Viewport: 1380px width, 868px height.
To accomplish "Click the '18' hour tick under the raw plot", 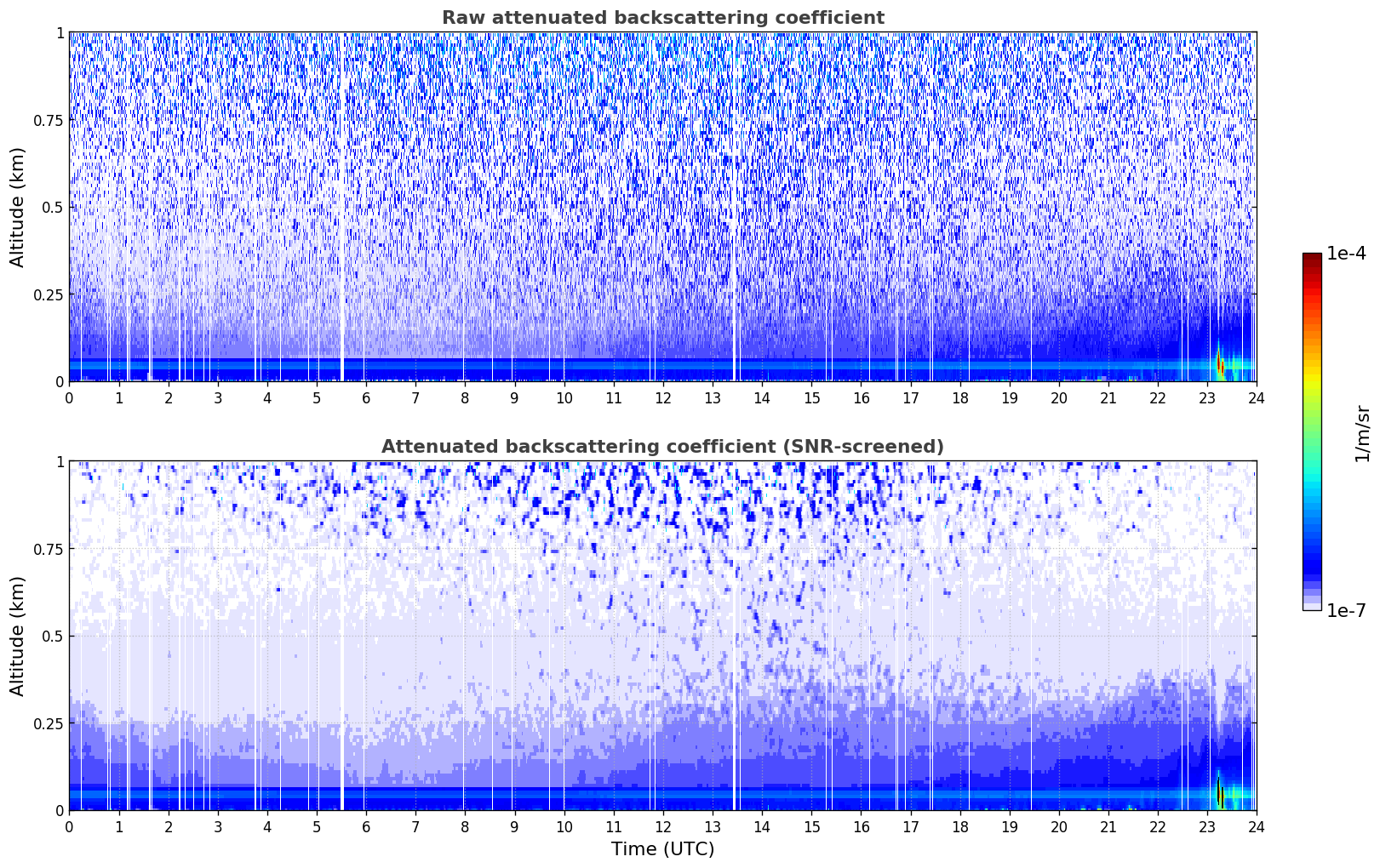I will [x=959, y=397].
